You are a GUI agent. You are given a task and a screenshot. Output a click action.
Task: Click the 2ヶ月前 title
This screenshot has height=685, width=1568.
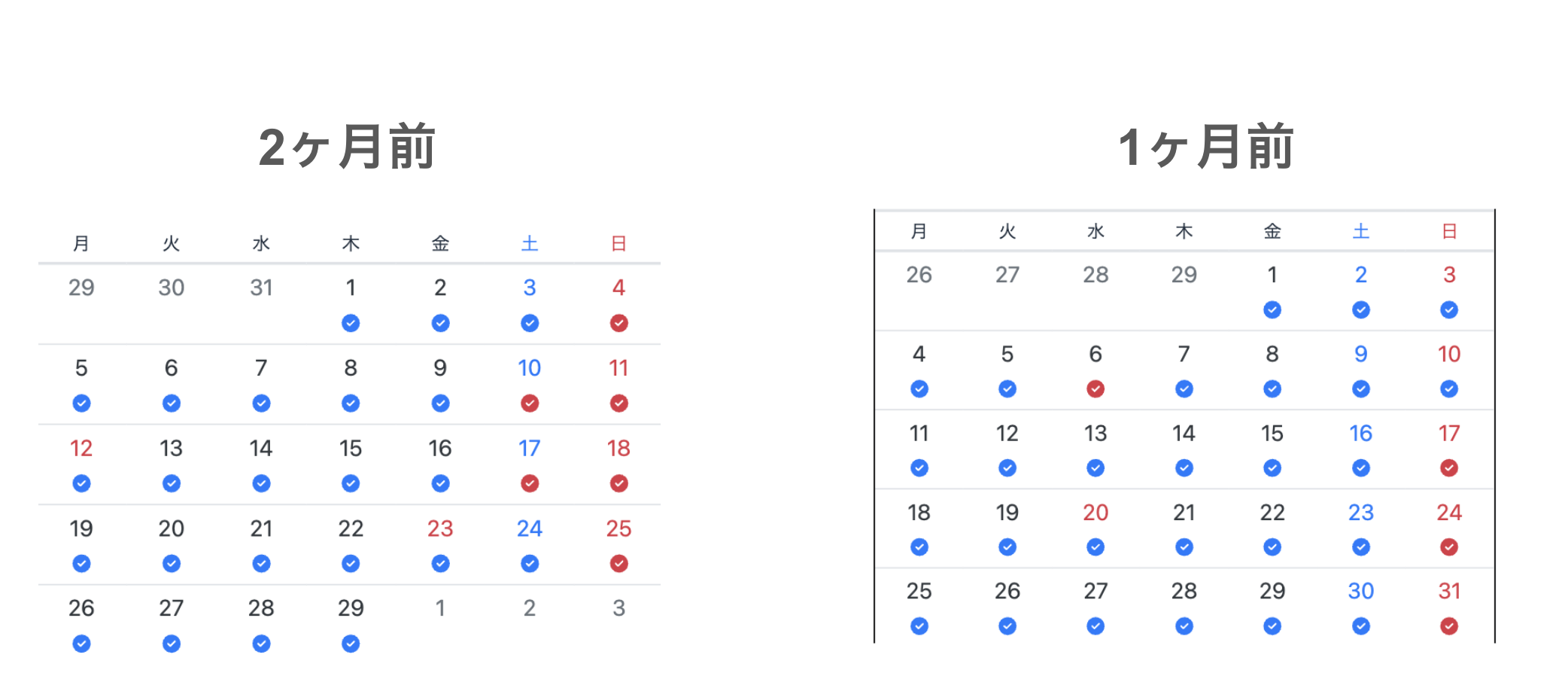tap(347, 147)
